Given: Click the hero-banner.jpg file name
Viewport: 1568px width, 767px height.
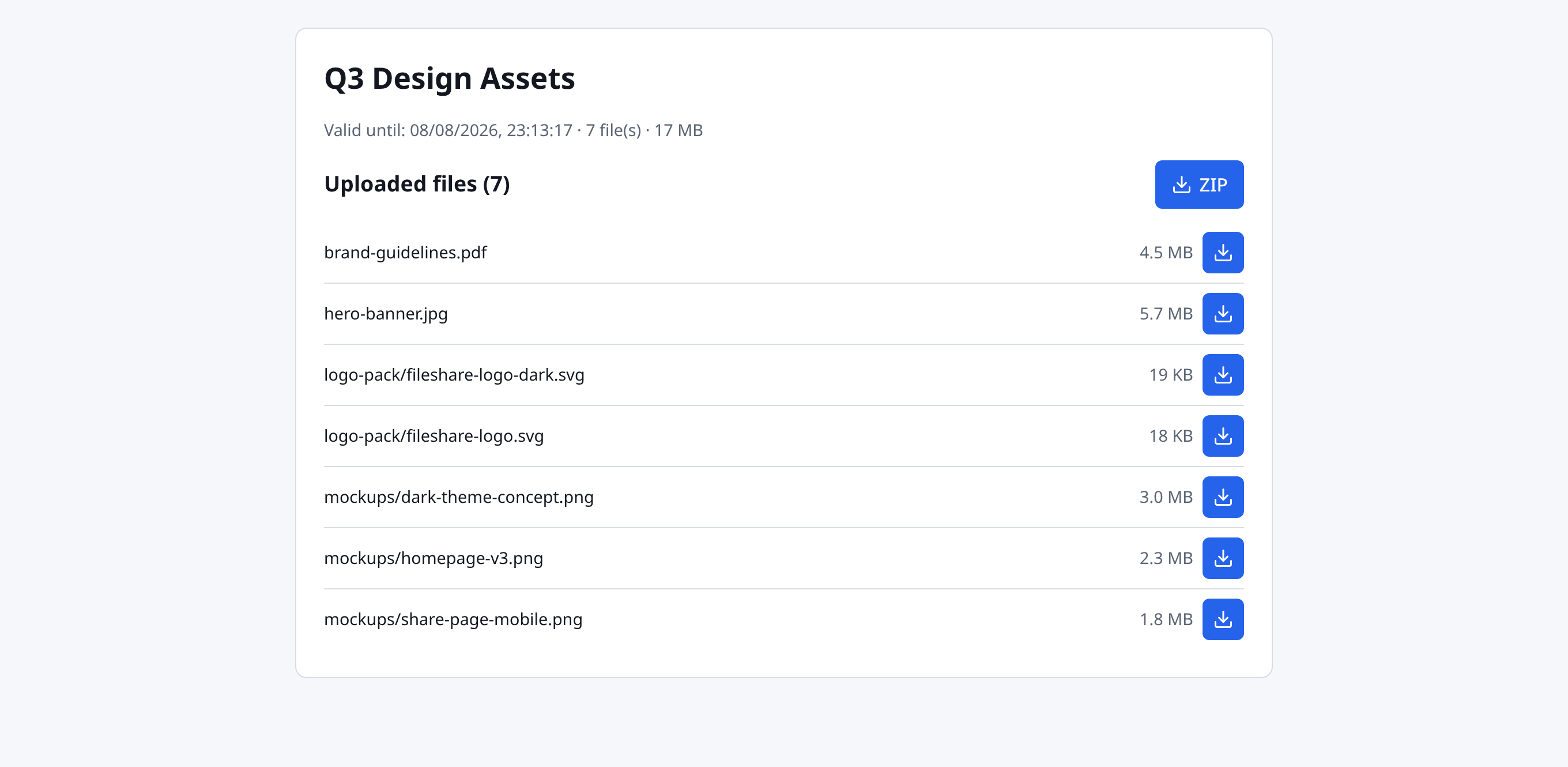Looking at the screenshot, I should tap(386, 314).
